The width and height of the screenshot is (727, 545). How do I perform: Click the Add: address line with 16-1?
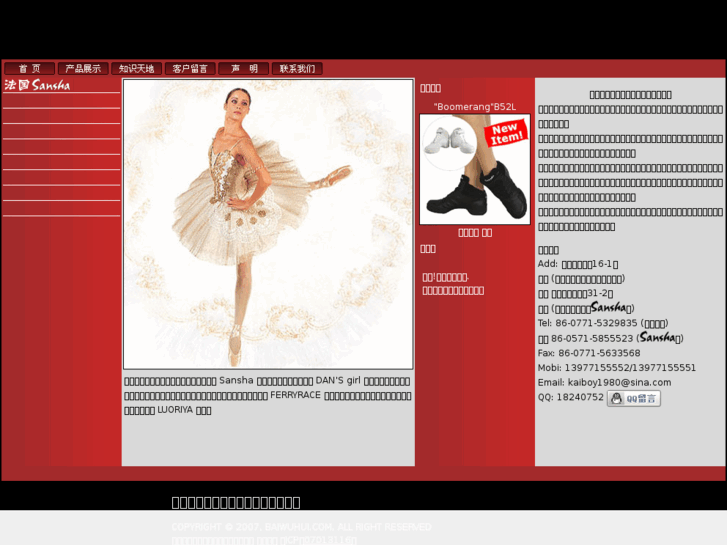tap(578, 264)
